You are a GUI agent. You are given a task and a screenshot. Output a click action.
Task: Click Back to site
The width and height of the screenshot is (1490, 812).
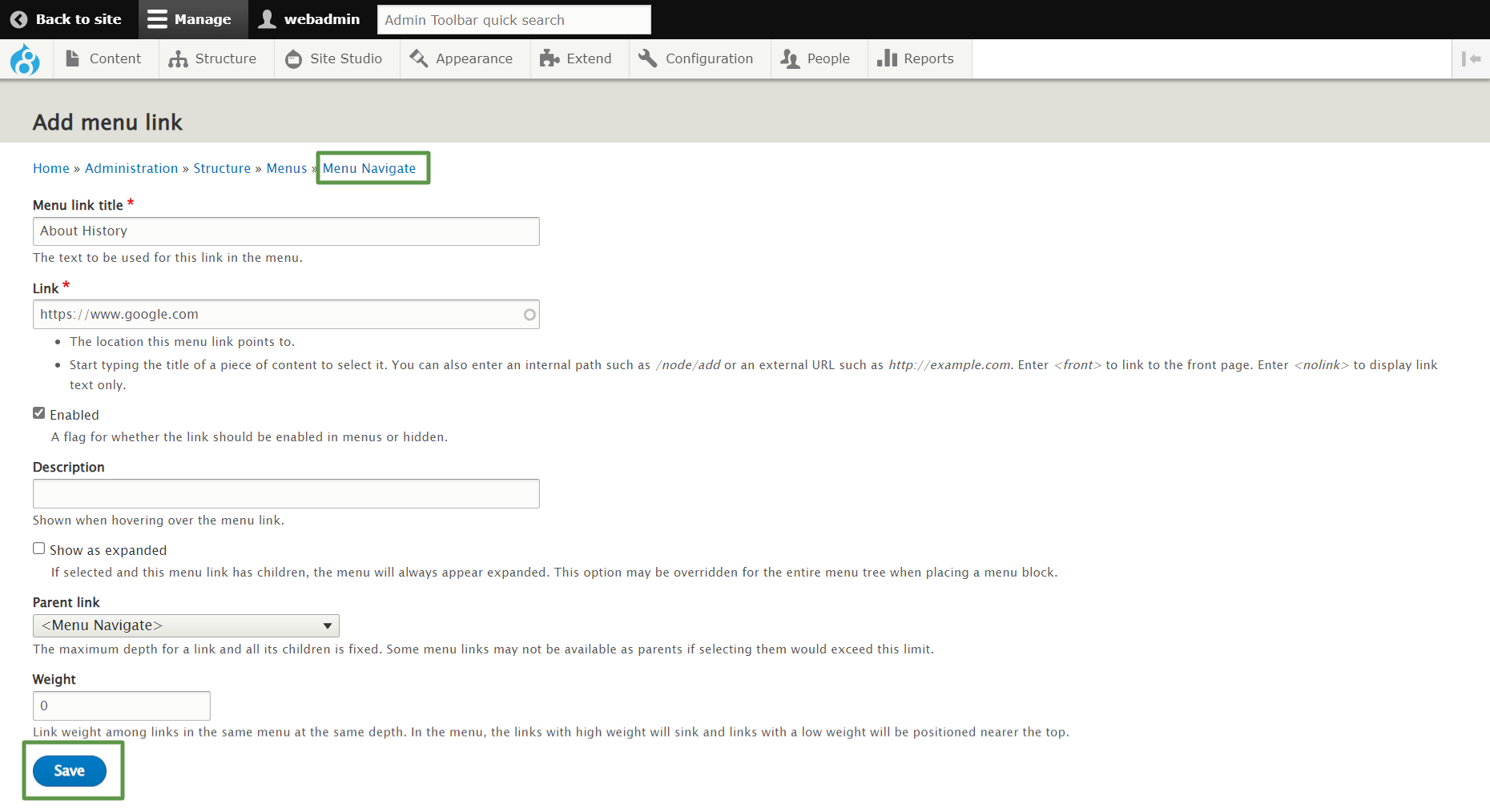66,19
